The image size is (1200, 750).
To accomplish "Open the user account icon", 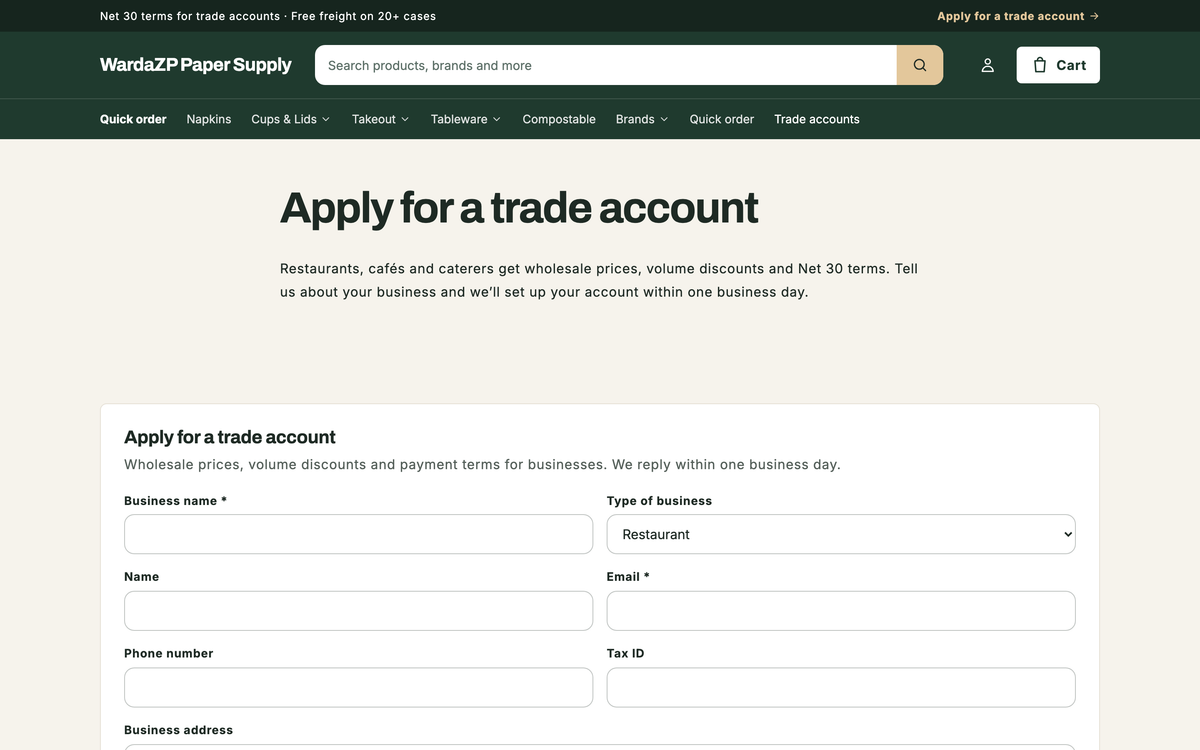I will pyautogui.click(x=987, y=65).
